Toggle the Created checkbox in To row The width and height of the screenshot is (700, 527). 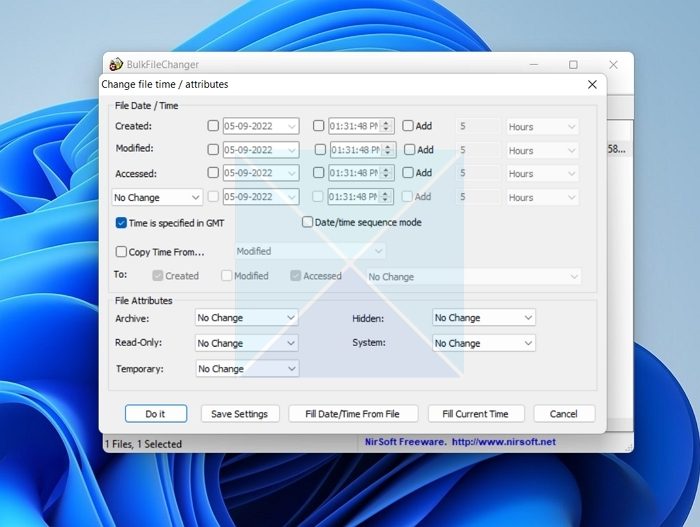coord(157,276)
